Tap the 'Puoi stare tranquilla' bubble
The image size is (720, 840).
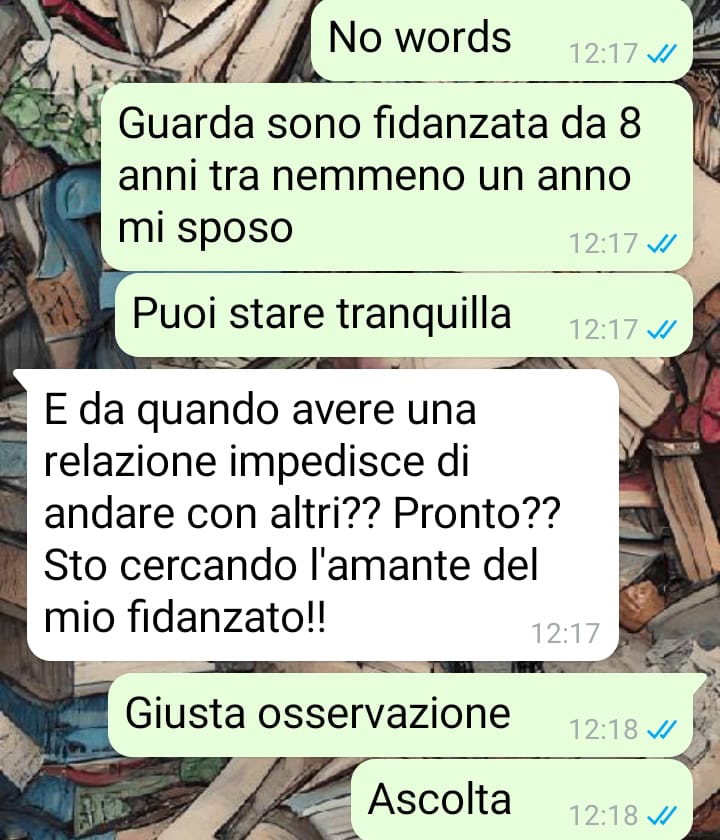pos(403,315)
